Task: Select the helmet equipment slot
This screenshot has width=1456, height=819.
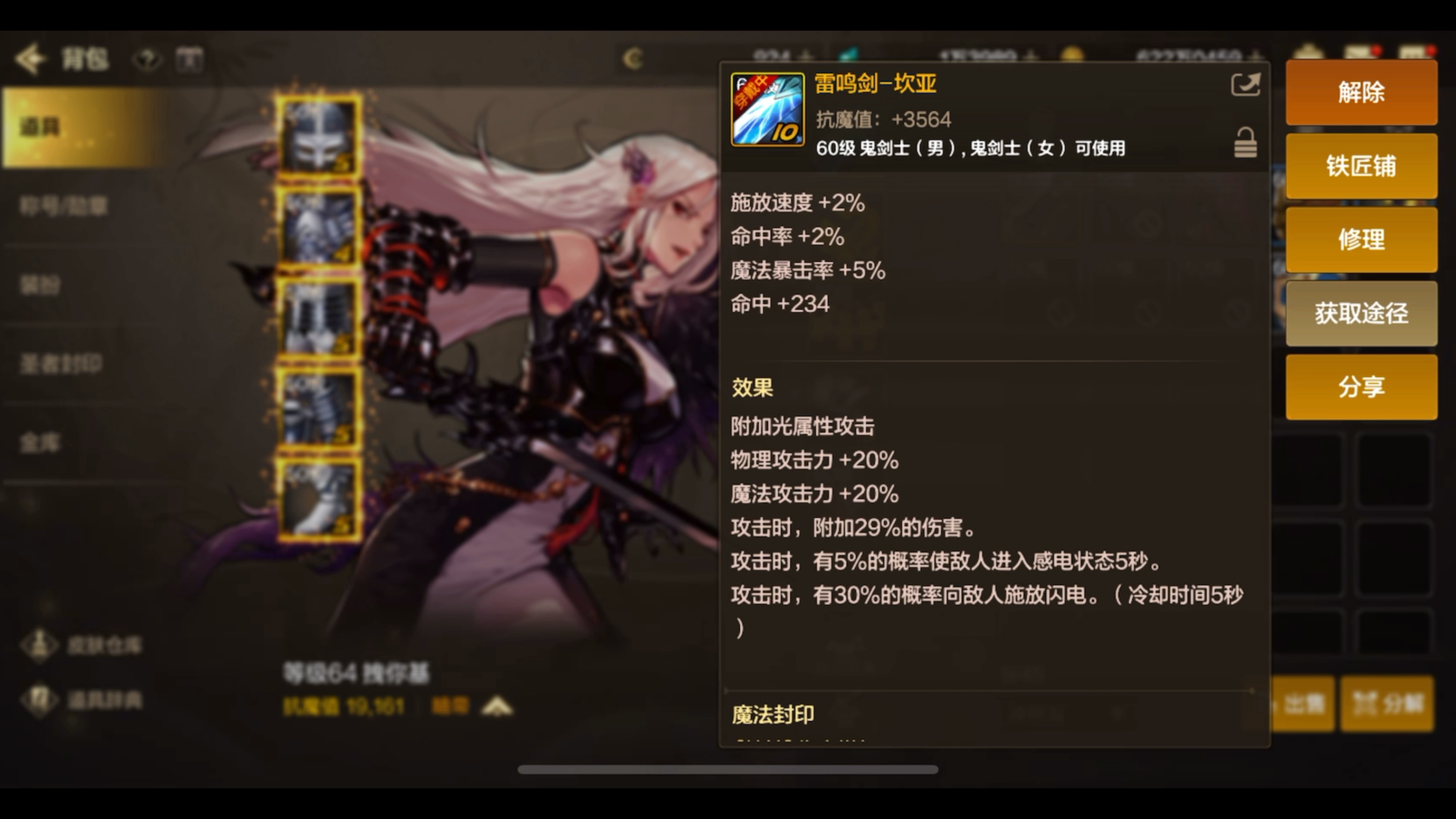Action: pos(319,136)
